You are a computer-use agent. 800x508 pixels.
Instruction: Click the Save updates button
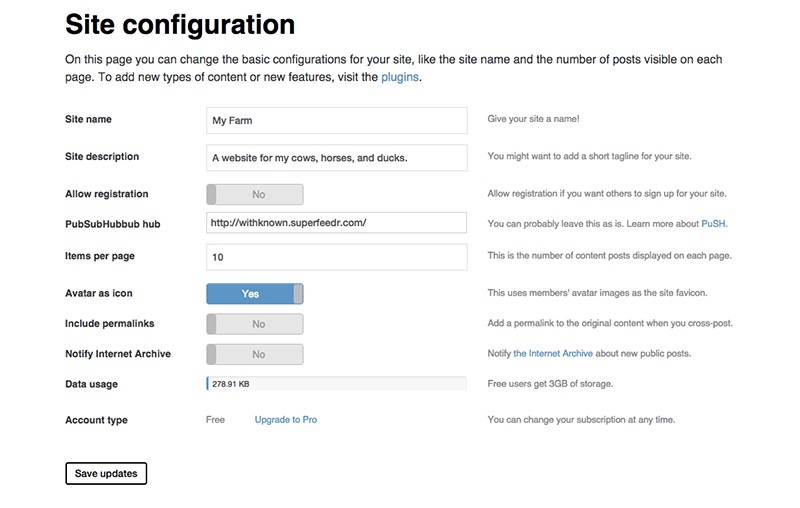pyautogui.click(x=106, y=473)
